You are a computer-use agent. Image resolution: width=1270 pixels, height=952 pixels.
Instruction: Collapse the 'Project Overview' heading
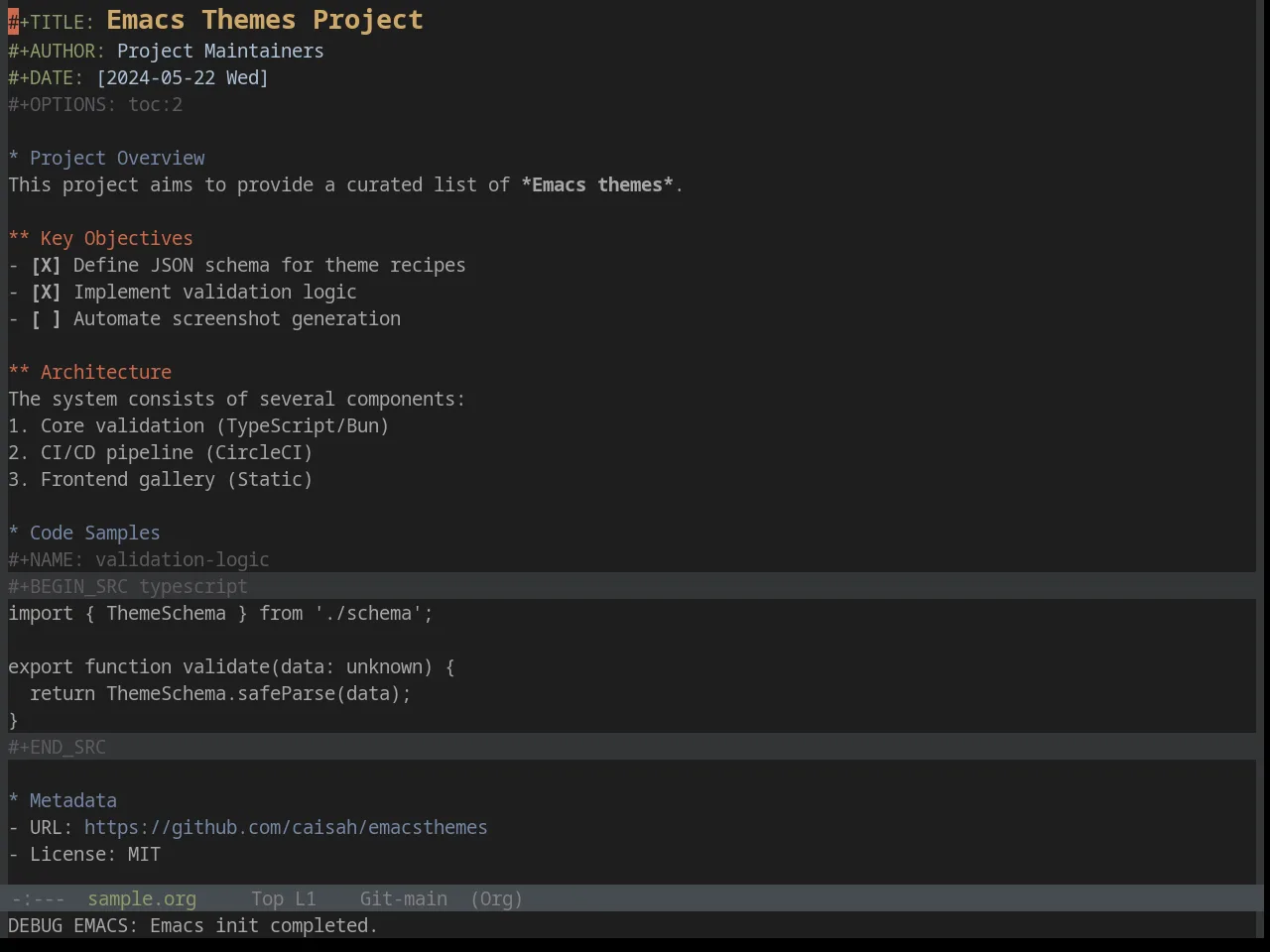(x=106, y=159)
